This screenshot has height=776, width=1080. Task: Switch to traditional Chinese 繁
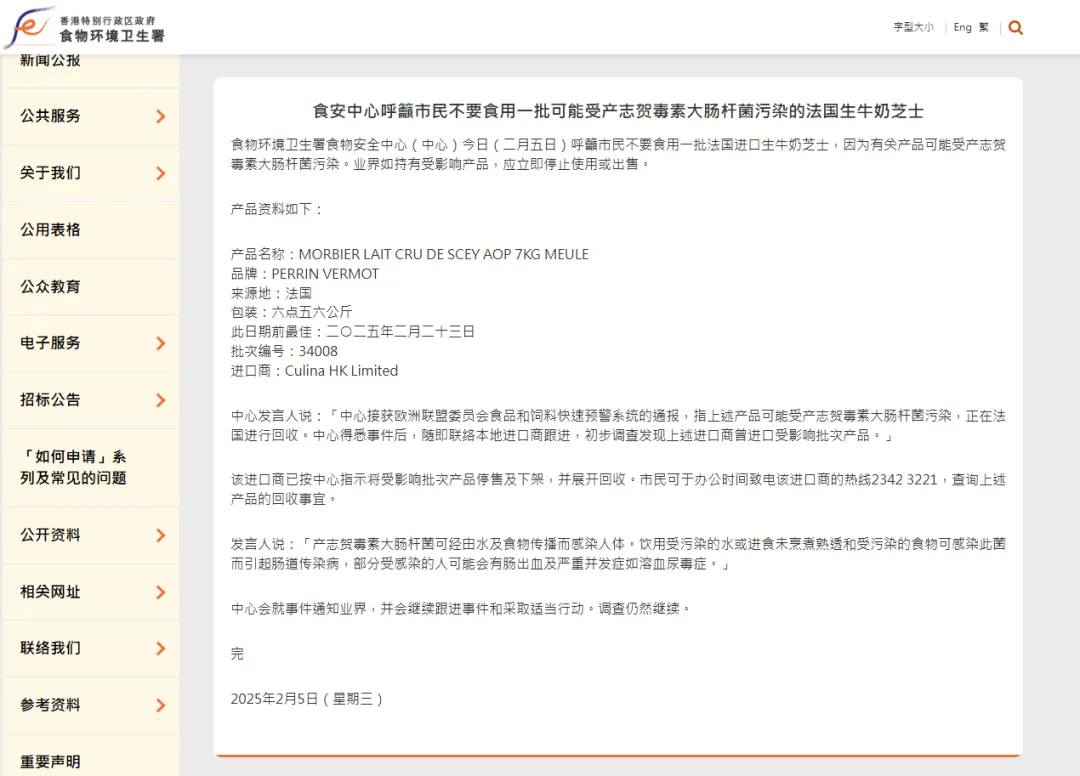pyautogui.click(x=984, y=28)
